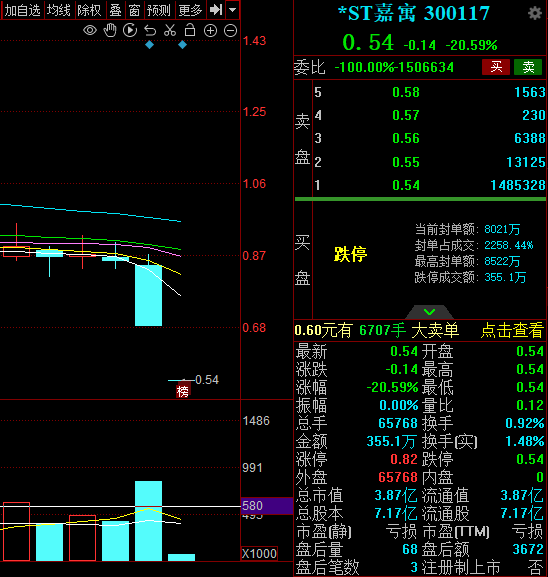Click the 盘后额 3672 value
548x577 pixels.
coord(528,549)
